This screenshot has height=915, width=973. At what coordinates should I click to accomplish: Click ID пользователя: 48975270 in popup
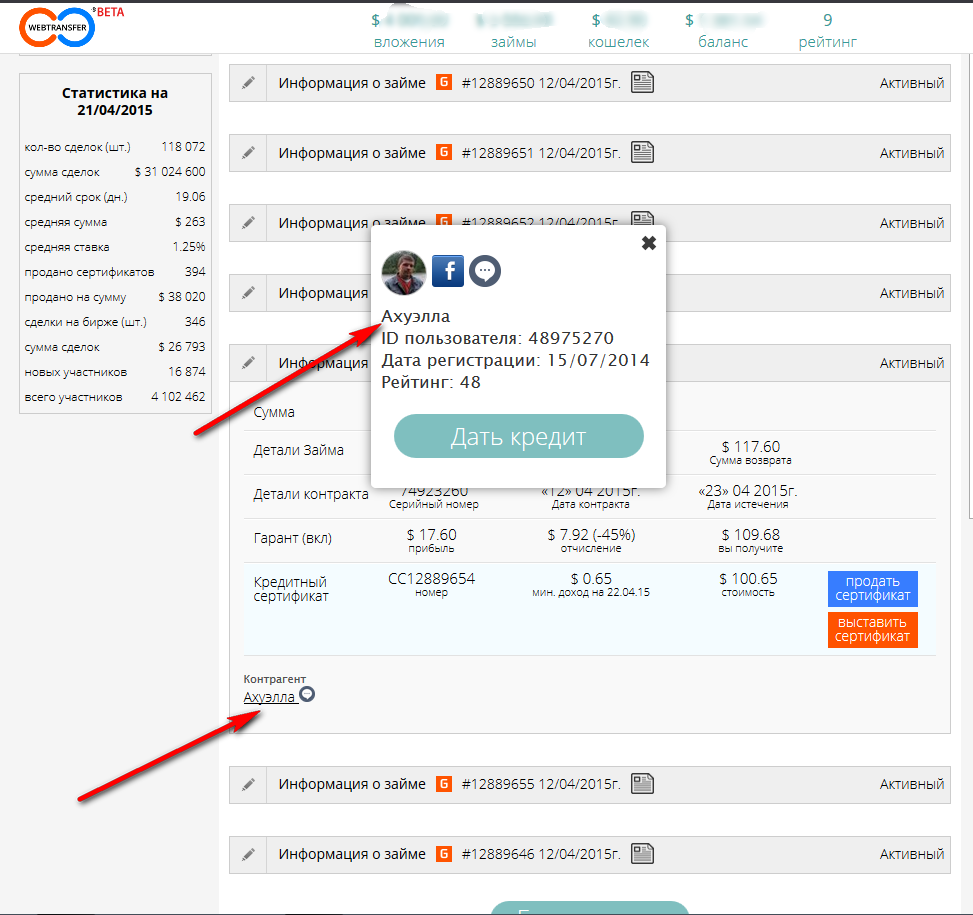coord(497,338)
